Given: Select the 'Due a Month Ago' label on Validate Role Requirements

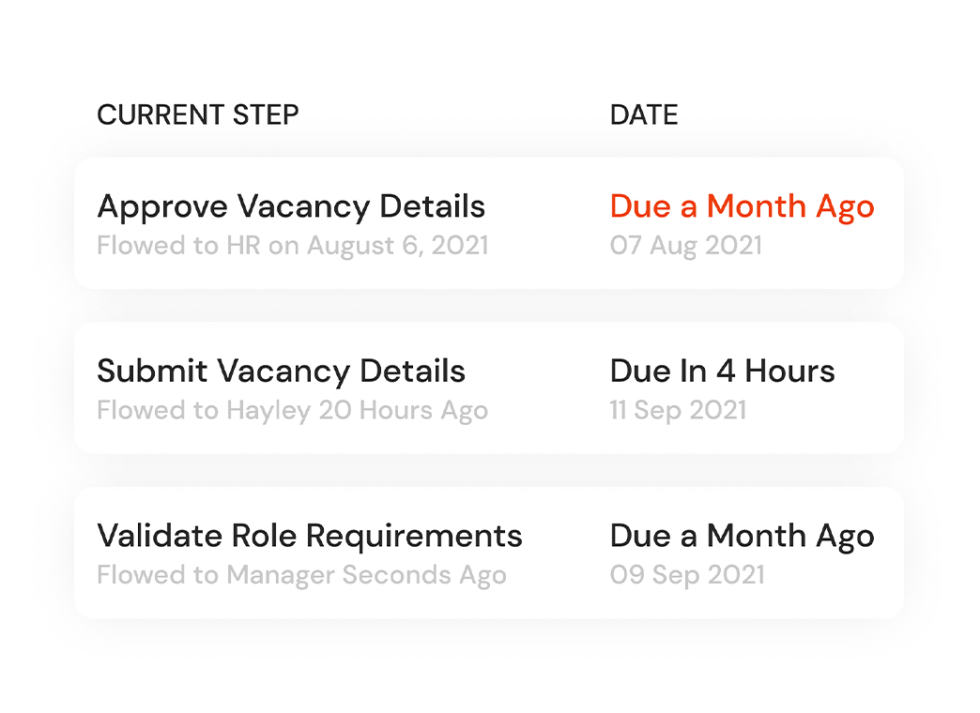Looking at the screenshot, I should [742, 536].
